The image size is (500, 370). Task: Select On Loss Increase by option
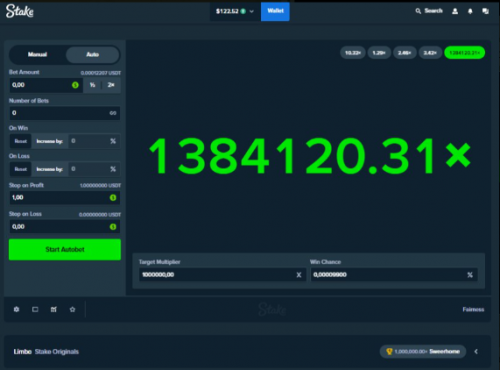coord(49,169)
